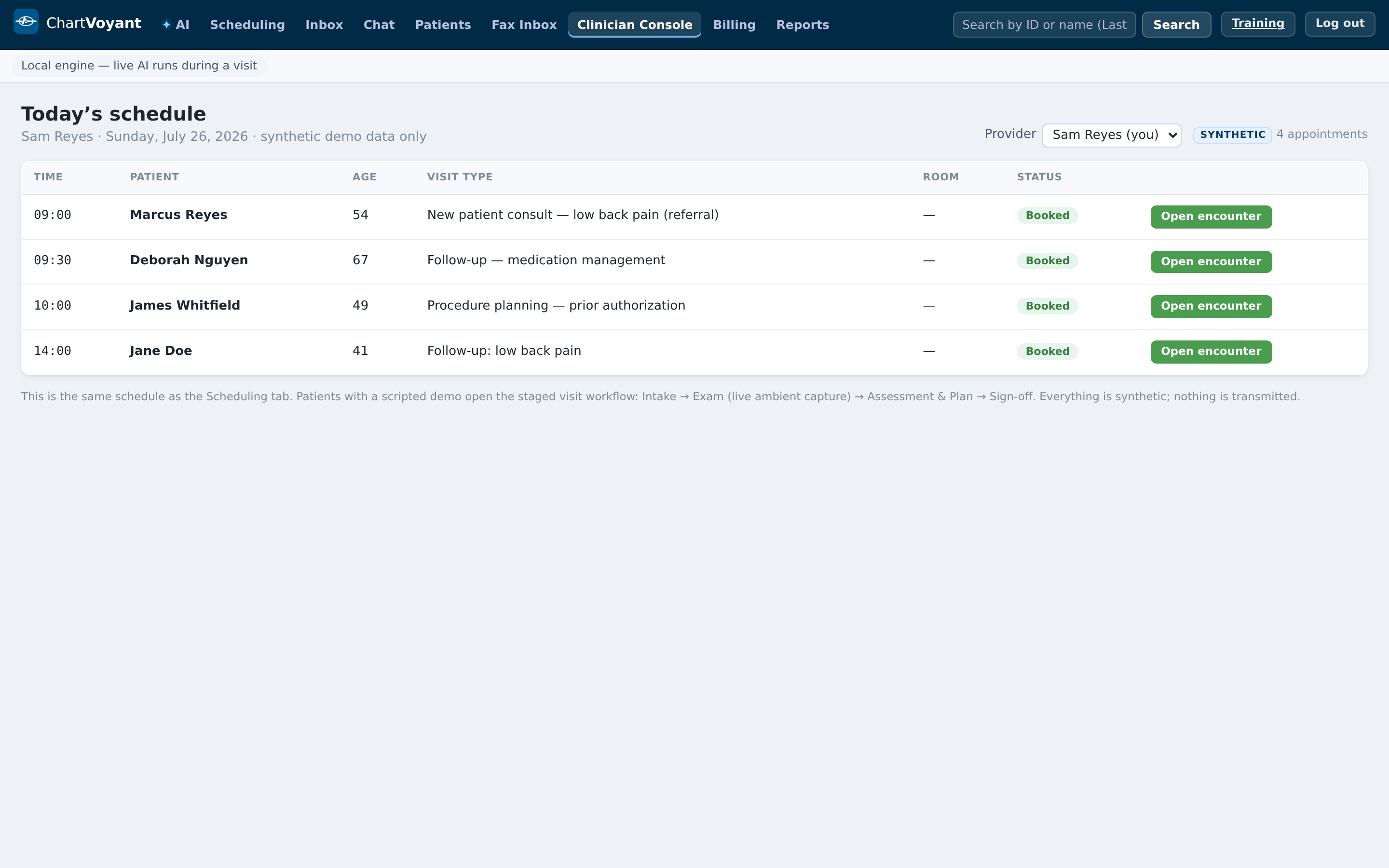Click the STATUS column header
This screenshot has width=1389, height=868.
[x=1039, y=177]
